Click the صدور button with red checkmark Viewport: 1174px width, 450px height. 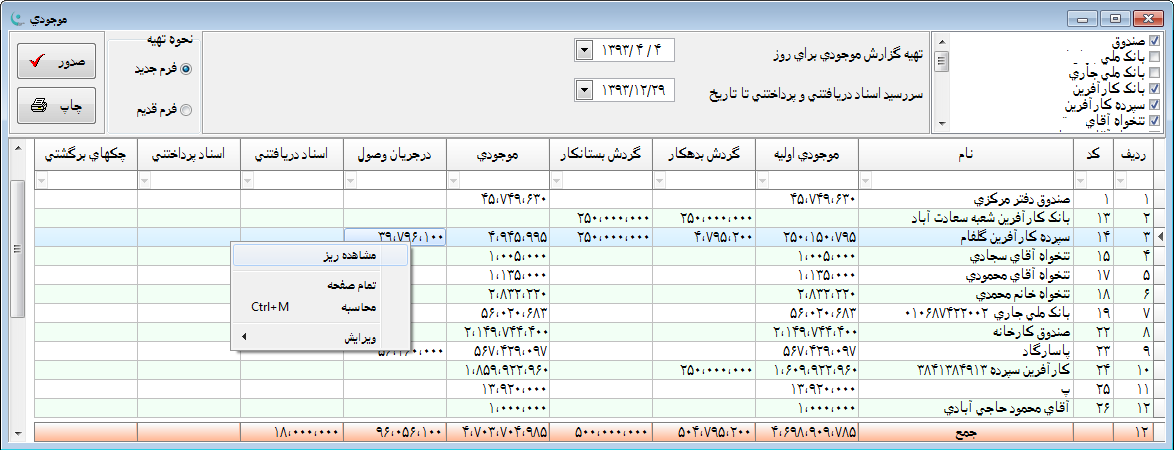(x=56, y=62)
